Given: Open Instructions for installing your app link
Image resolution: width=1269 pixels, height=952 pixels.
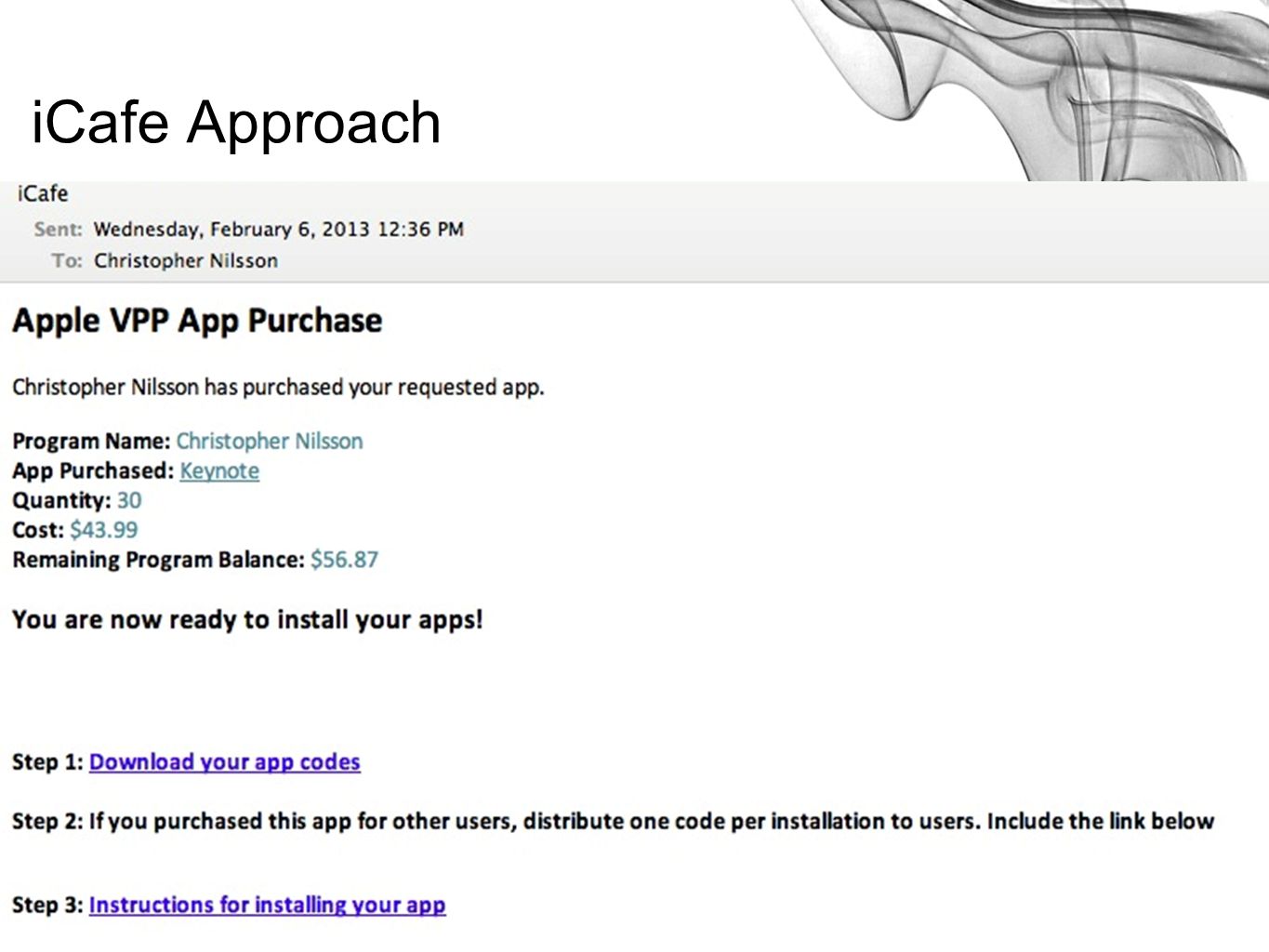Looking at the screenshot, I should point(268,905).
